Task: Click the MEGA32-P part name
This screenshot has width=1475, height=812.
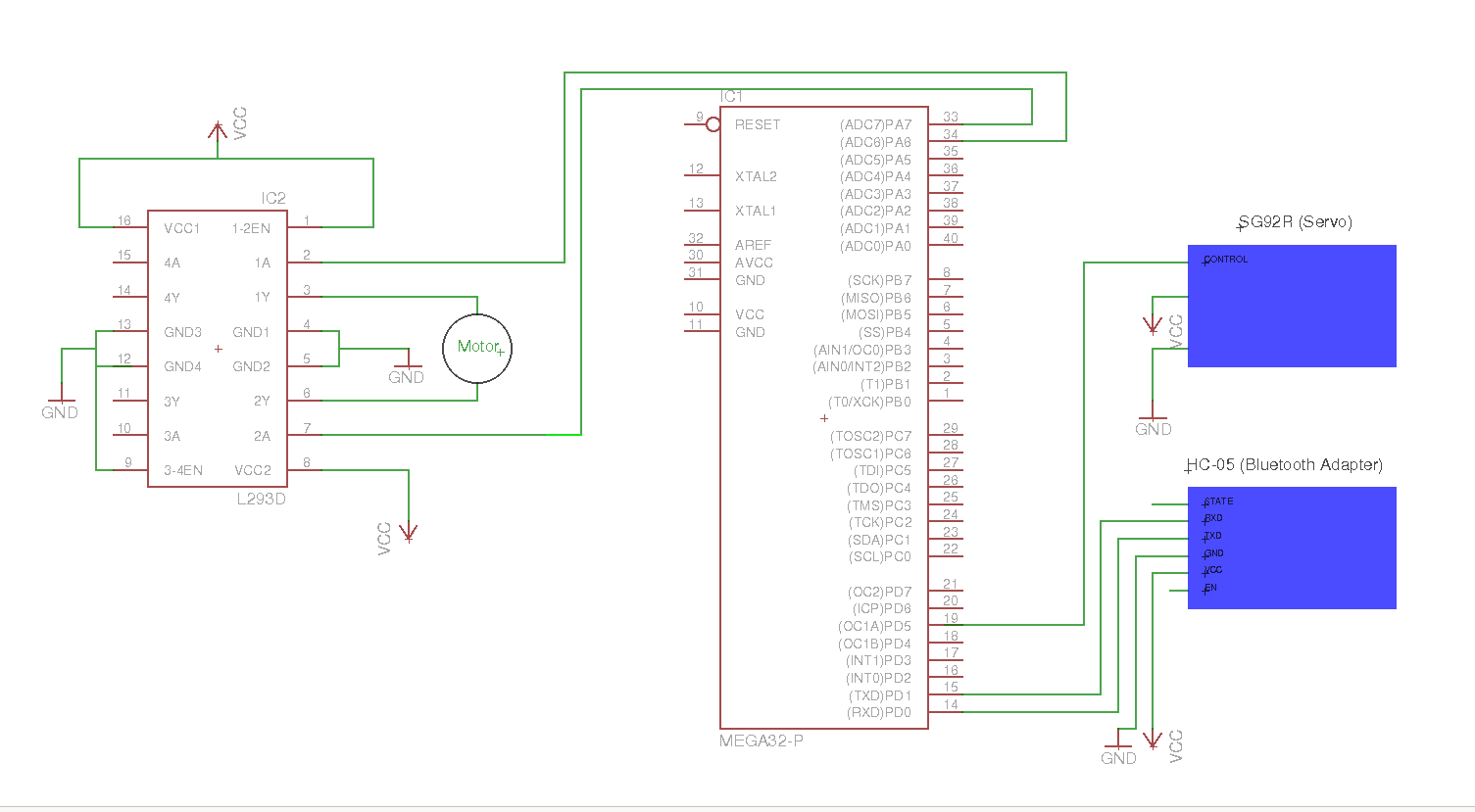Action: (762, 740)
